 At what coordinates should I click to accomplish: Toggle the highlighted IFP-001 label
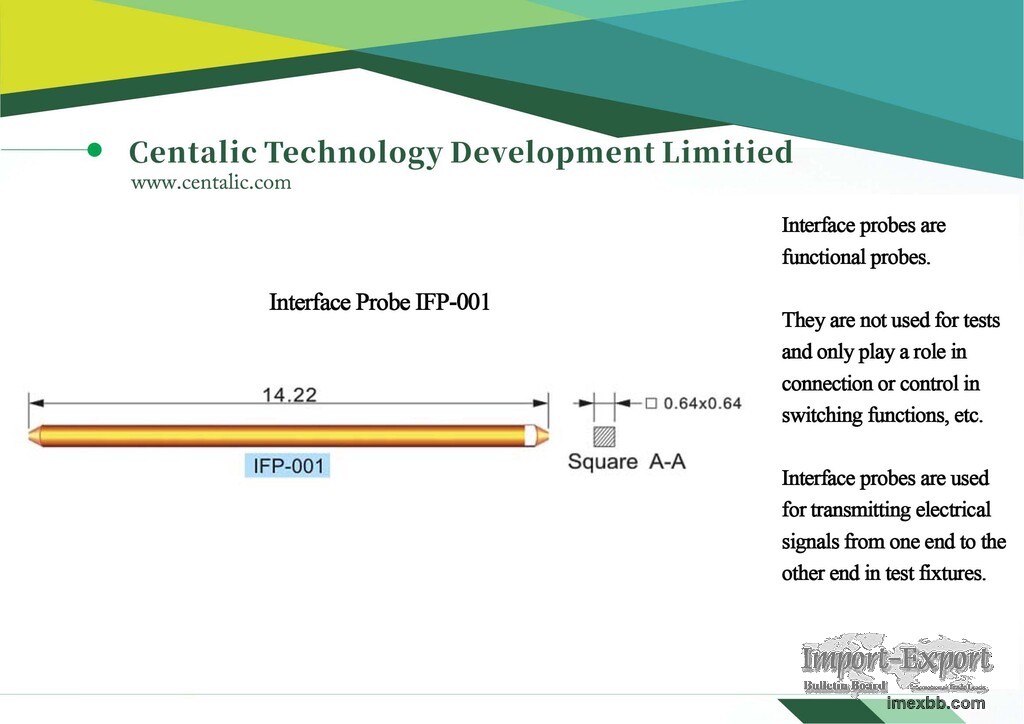(289, 464)
